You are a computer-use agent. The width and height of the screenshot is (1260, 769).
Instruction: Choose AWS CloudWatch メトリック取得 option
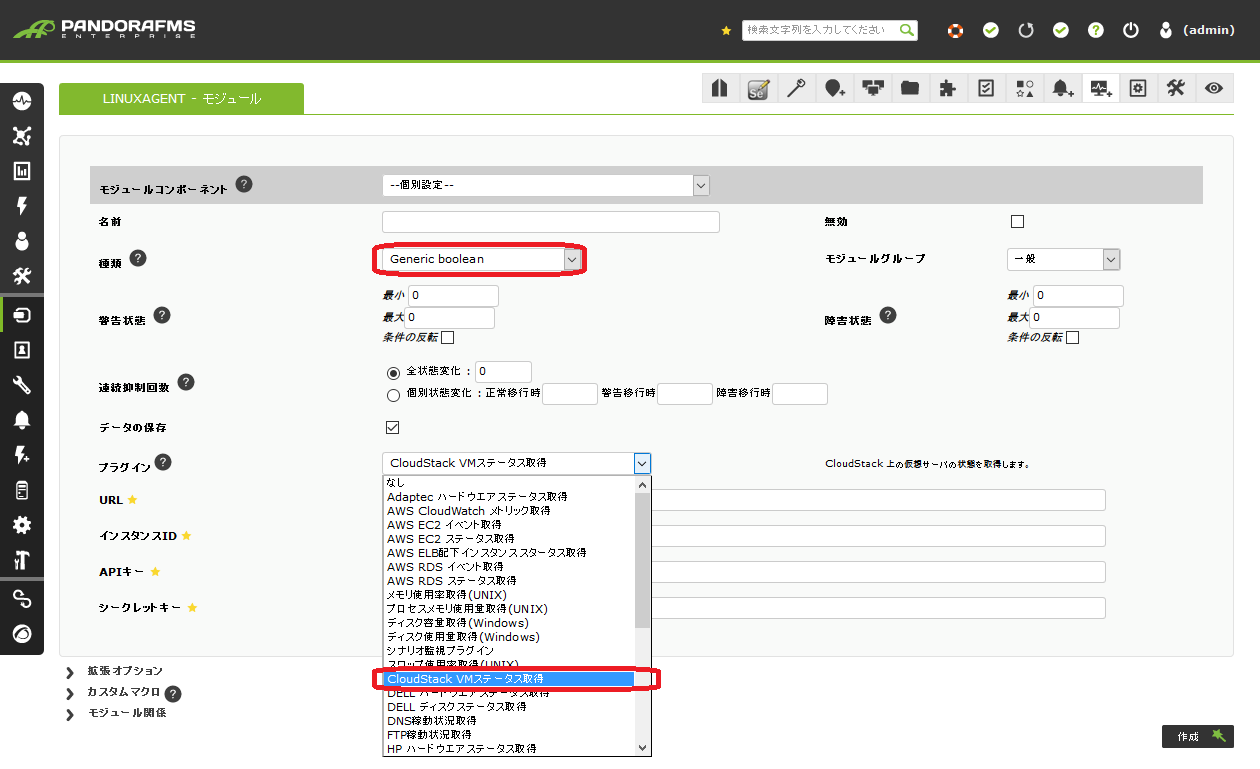509,510
